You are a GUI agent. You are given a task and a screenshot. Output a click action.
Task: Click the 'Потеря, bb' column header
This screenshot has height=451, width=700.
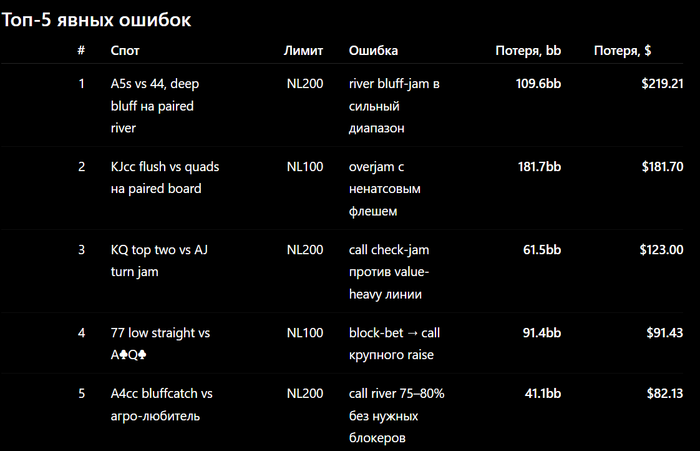pyautogui.click(x=528, y=50)
